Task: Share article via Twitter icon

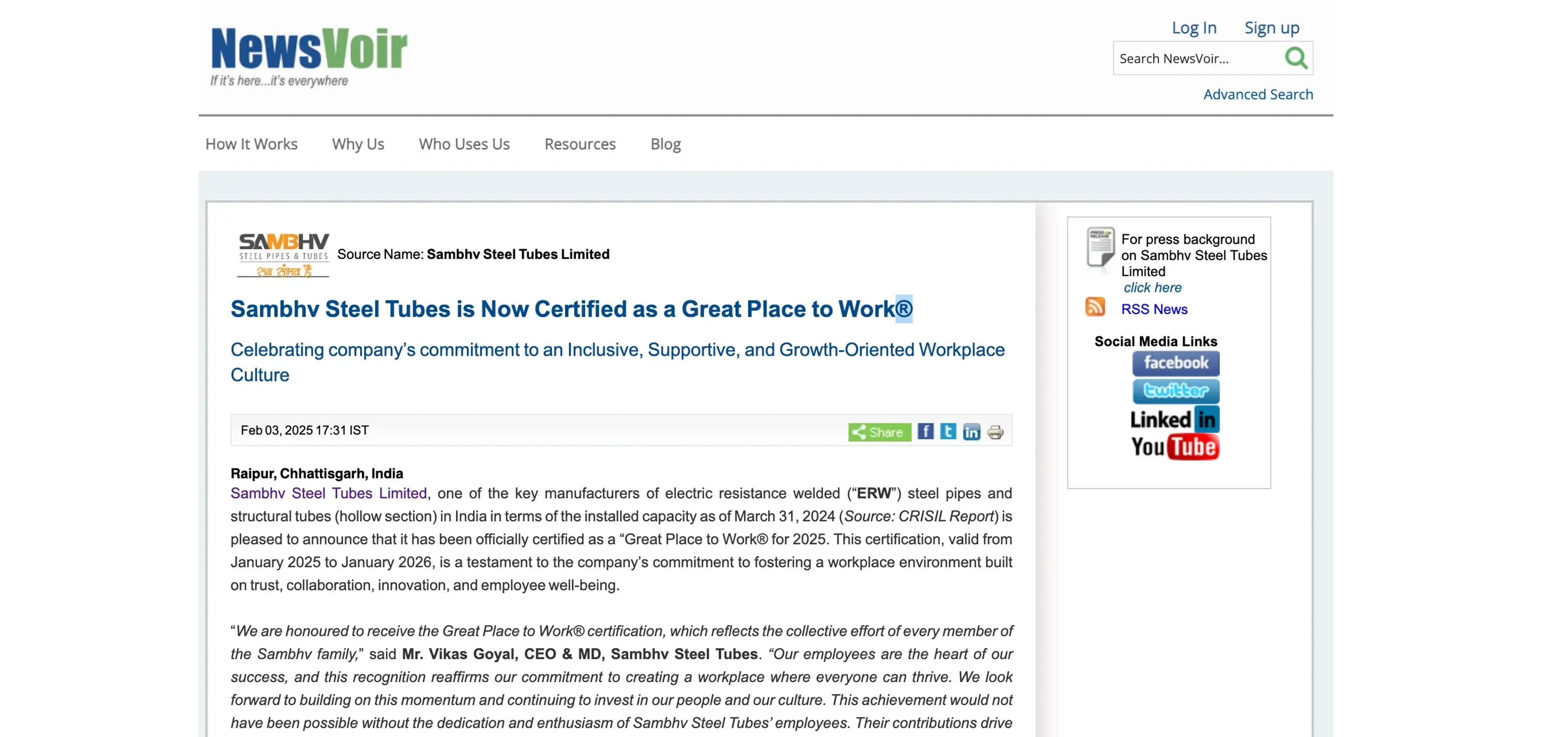Action: (x=948, y=432)
